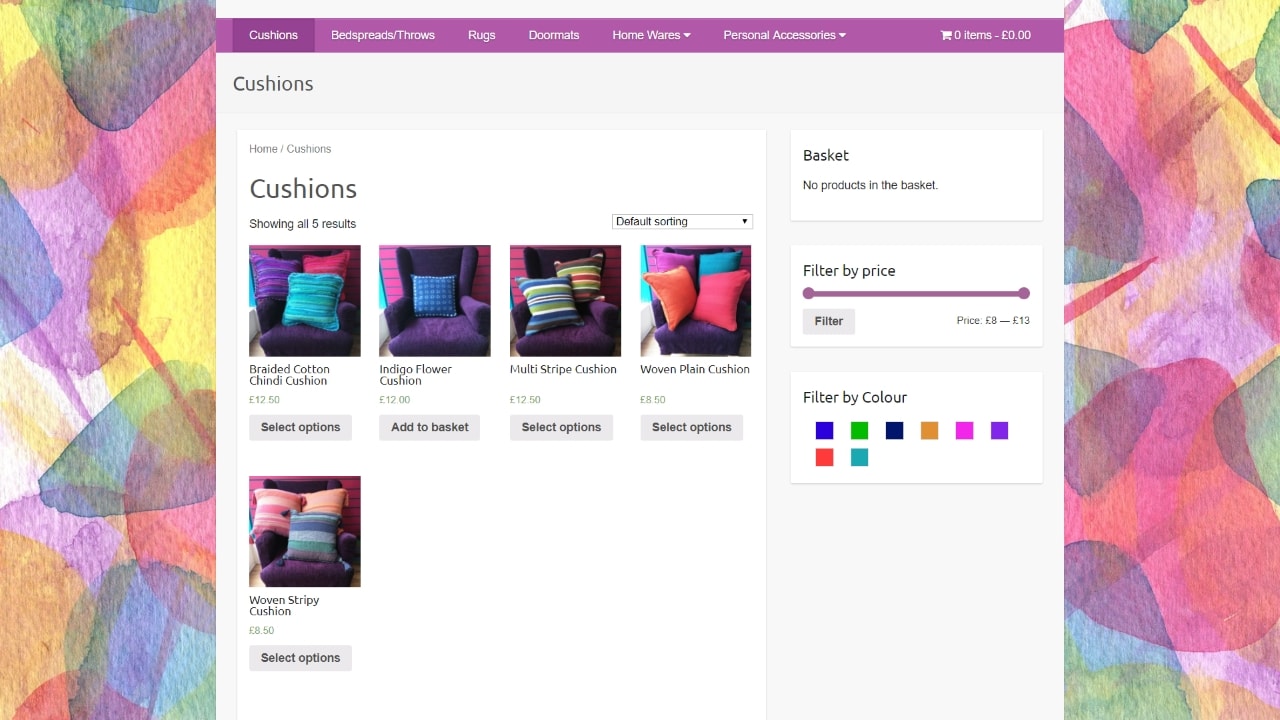Expand the Personal Accessories menu
1280x720 pixels.
784,34
